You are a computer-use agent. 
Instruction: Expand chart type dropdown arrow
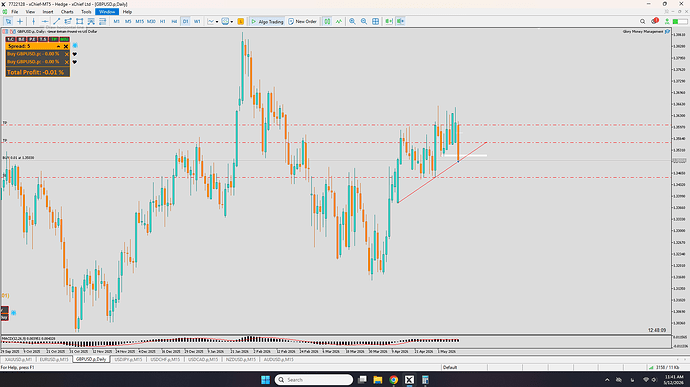[217, 22]
